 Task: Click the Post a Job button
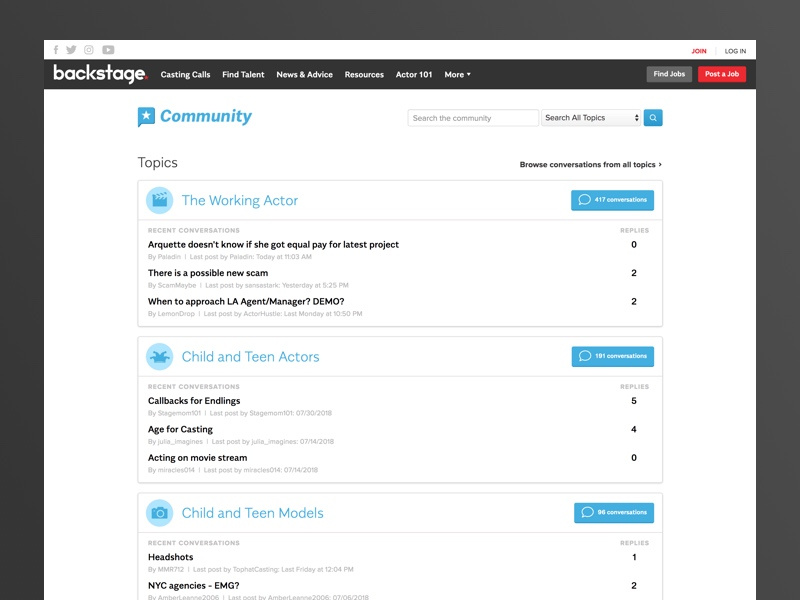(x=722, y=74)
